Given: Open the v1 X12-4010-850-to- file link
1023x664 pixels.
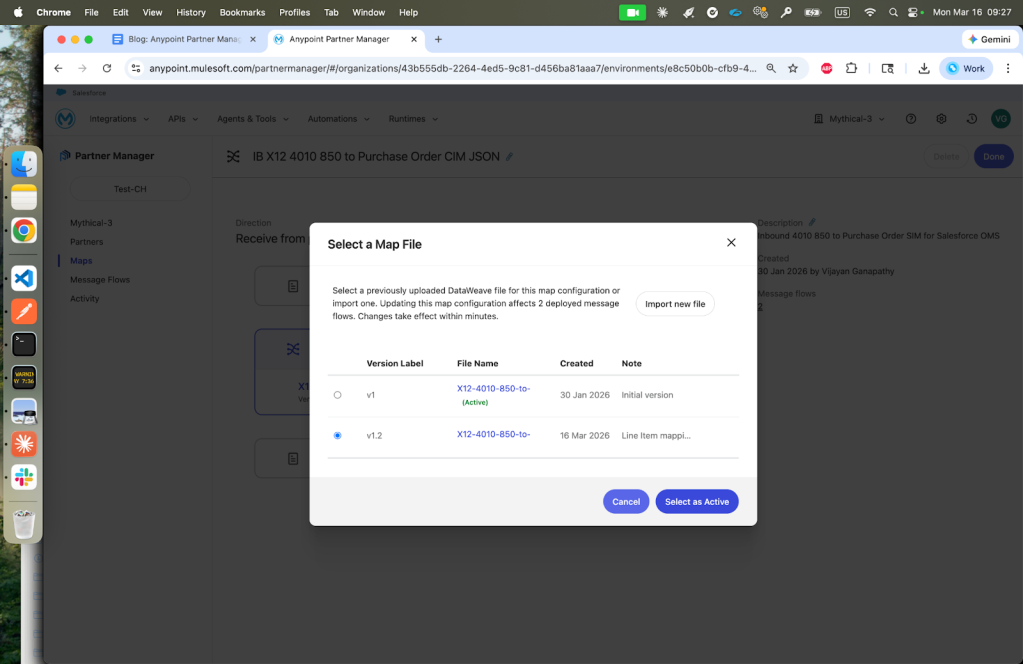Looking at the screenshot, I should coord(493,388).
